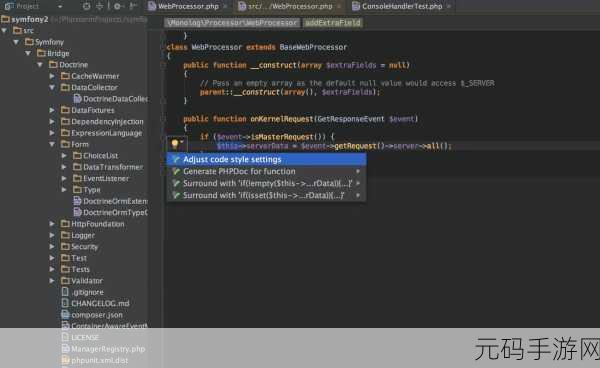Click the ChoiceList folder icon
The width and height of the screenshot is (600, 368).
[77, 155]
